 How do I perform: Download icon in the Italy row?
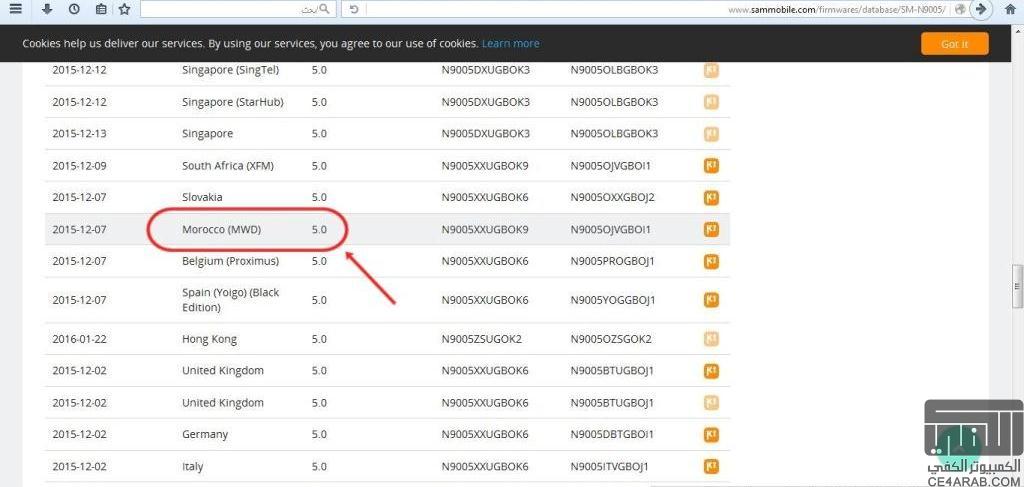(x=711, y=466)
